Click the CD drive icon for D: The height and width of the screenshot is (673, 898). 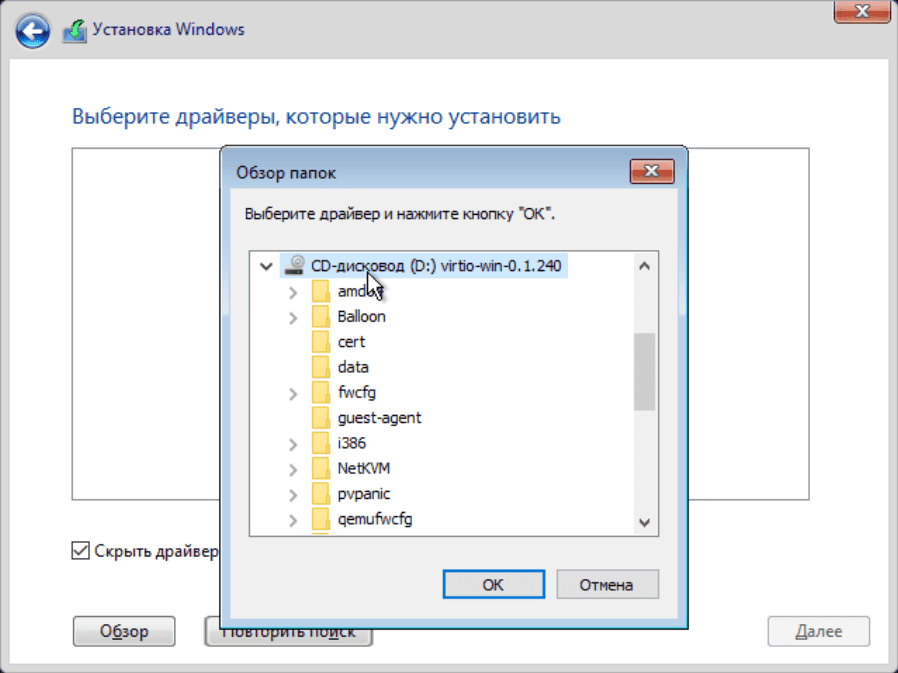[295, 265]
